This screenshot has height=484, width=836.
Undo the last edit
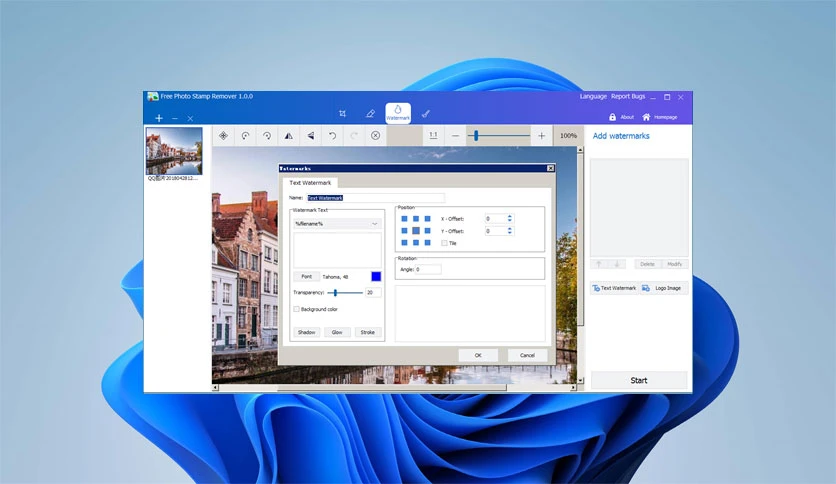tap(332, 136)
